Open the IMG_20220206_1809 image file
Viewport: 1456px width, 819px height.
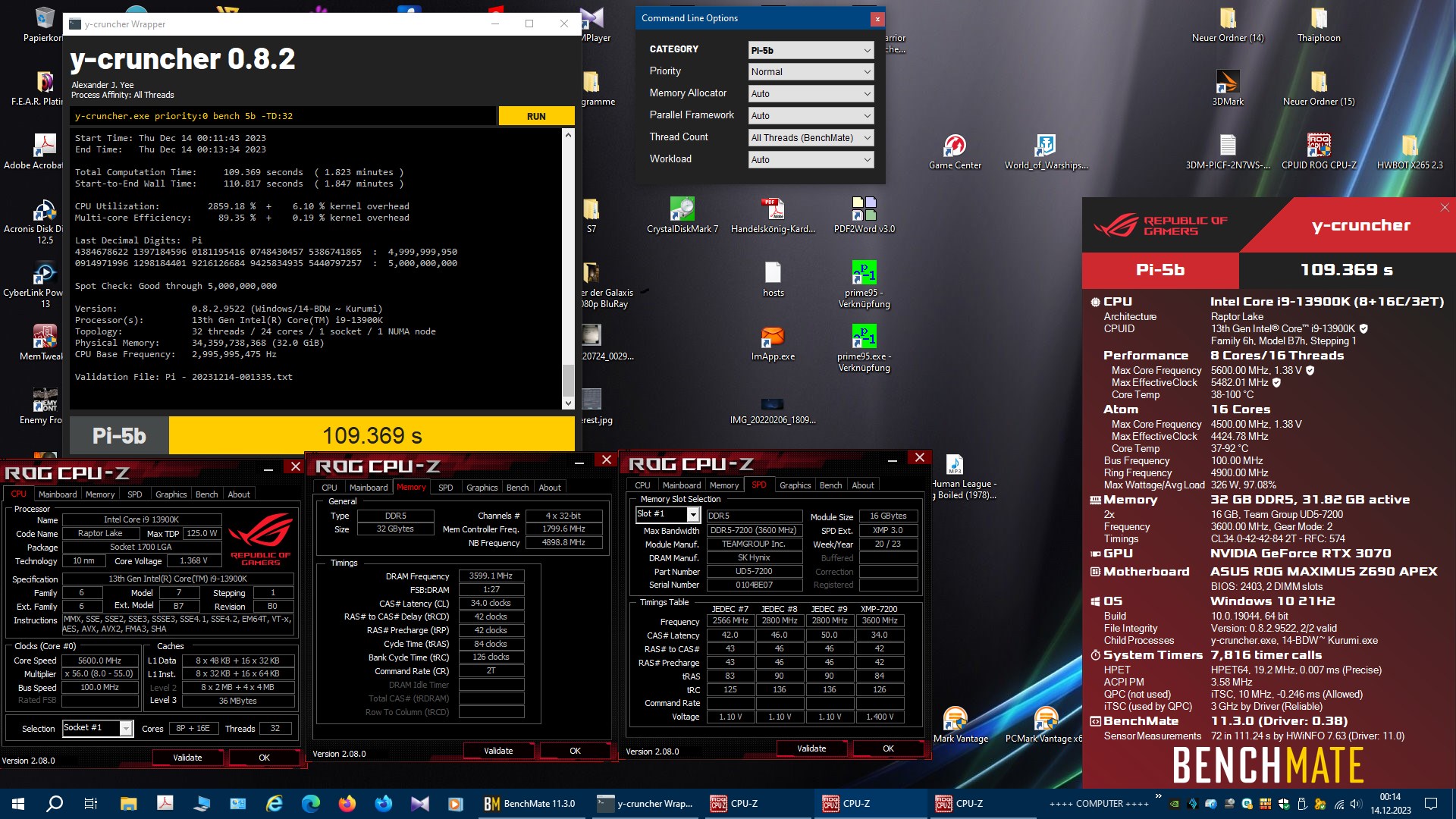pyautogui.click(x=773, y=409)
